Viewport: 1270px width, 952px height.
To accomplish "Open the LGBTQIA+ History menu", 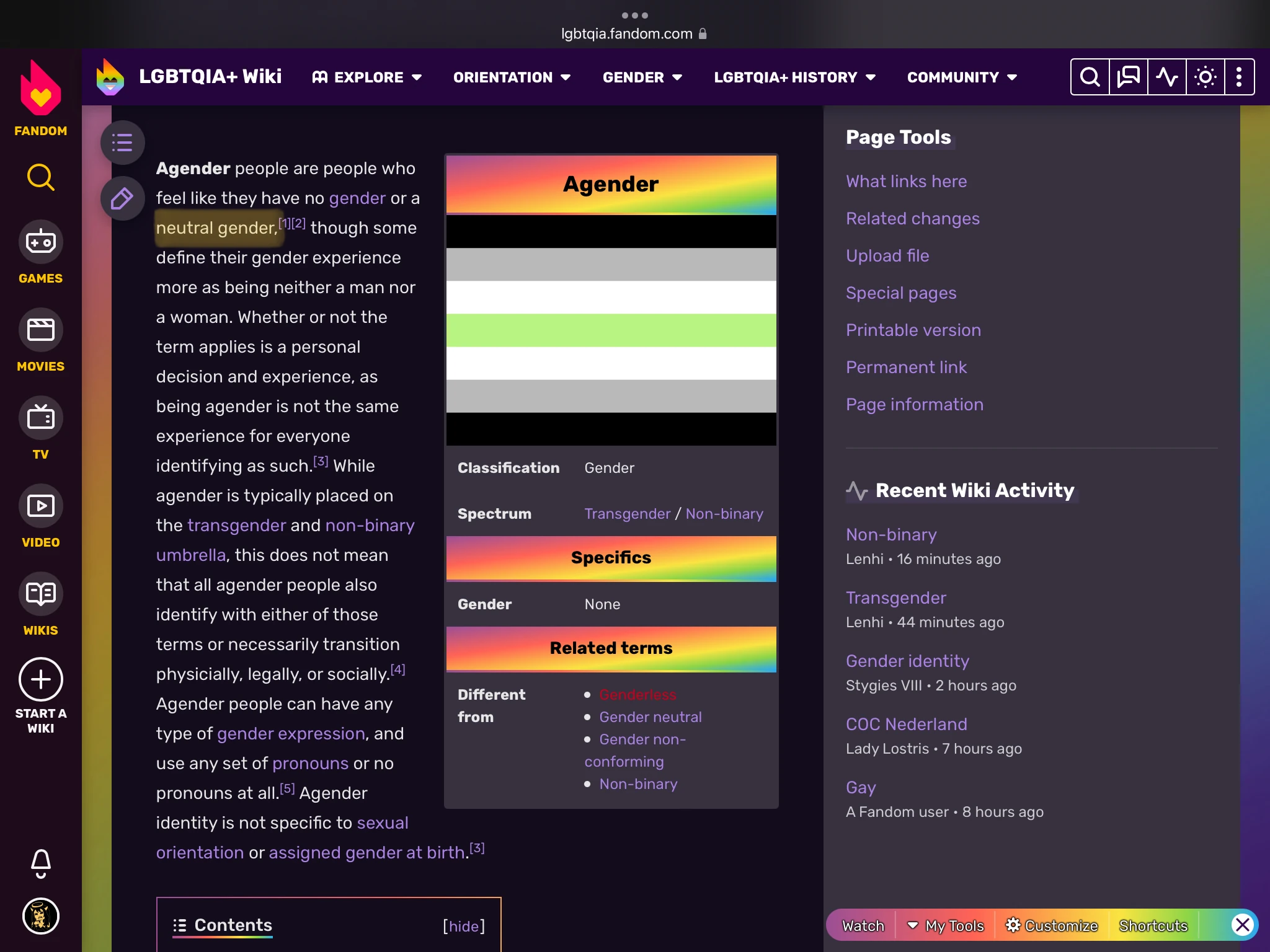I will [x=794, y=77].
